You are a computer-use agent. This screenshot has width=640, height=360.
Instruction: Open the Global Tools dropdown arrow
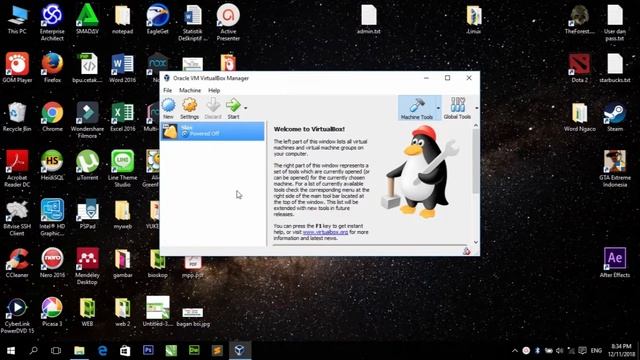(x=476, y=108)
